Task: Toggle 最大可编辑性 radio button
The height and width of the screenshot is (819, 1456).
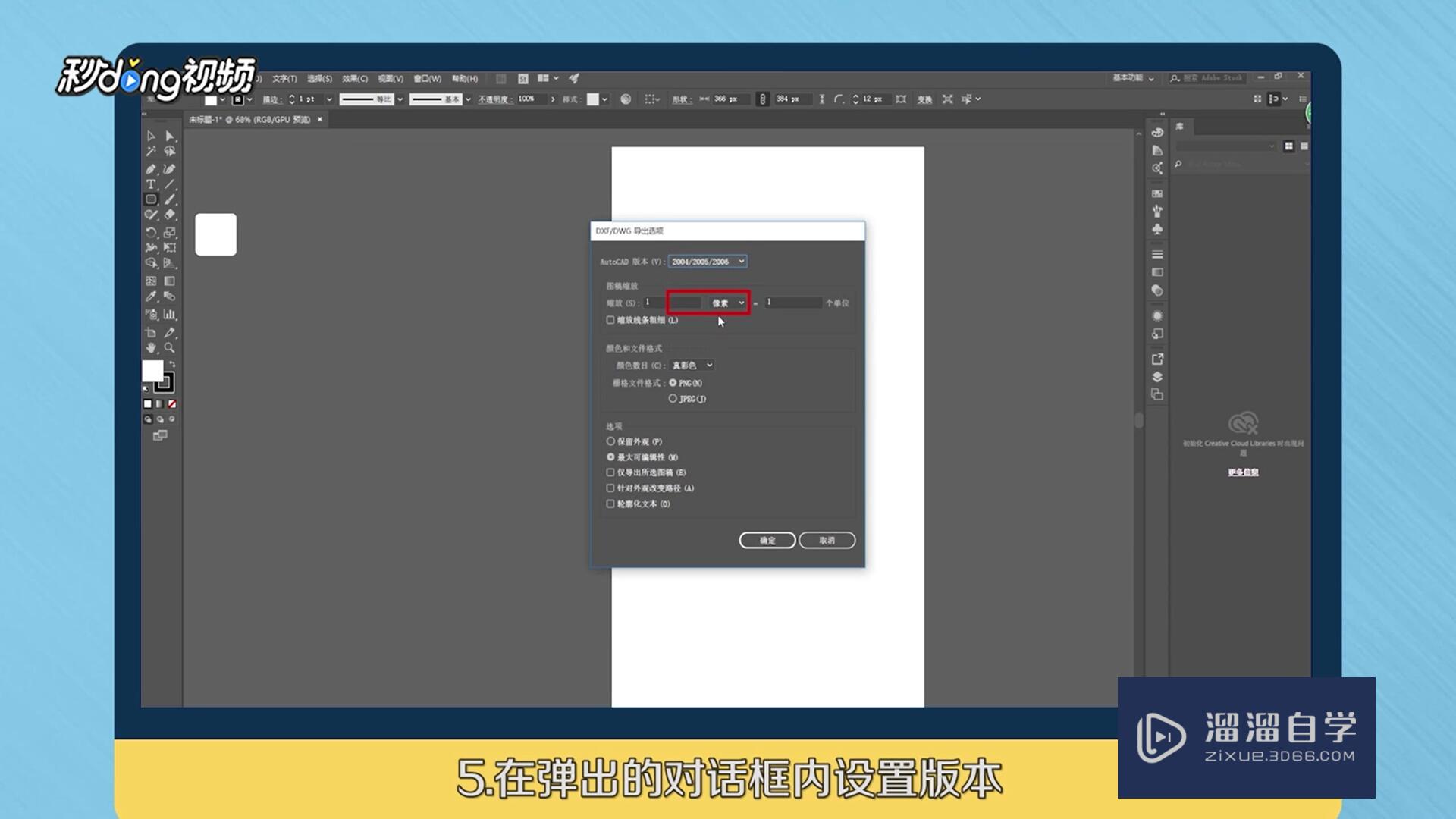Action: point(611,457)
